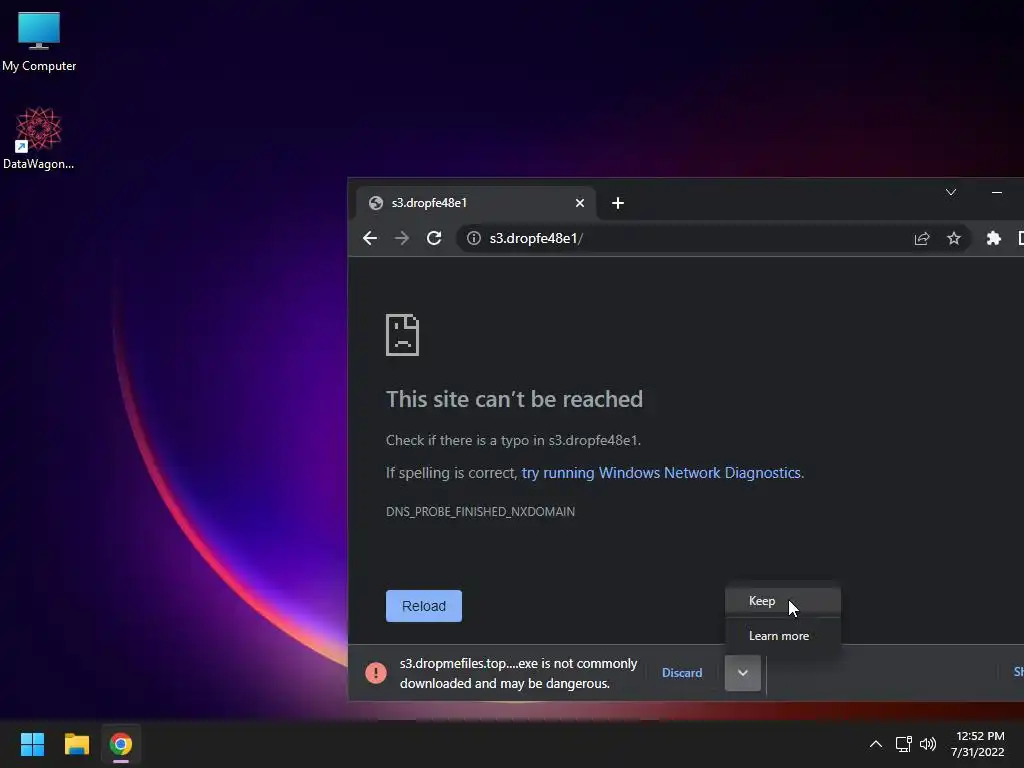The image size is (1024, 768).
Task: Toggle the download options arrow
Action: click(x=743, y=673)
